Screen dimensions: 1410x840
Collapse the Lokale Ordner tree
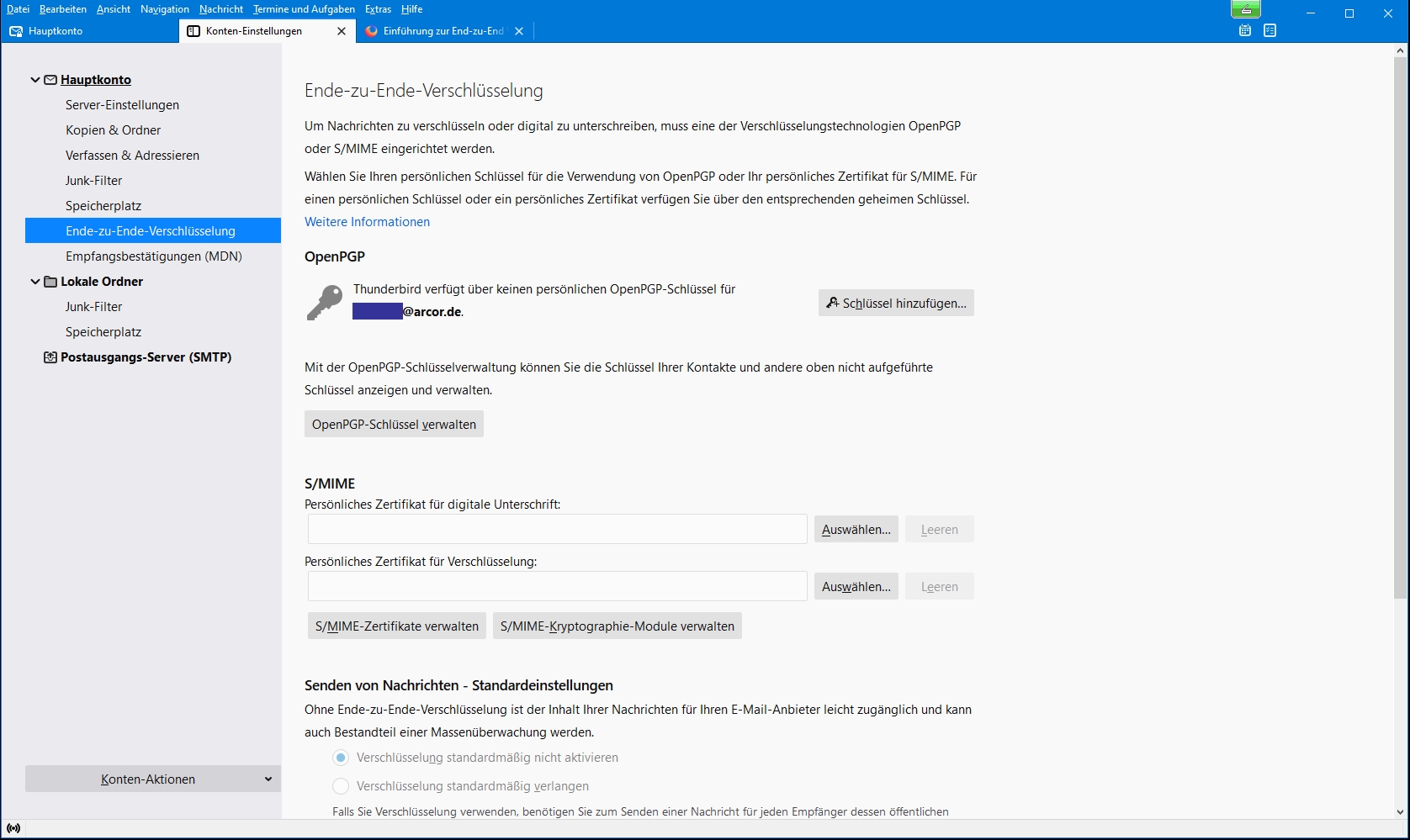click(35, 282)
